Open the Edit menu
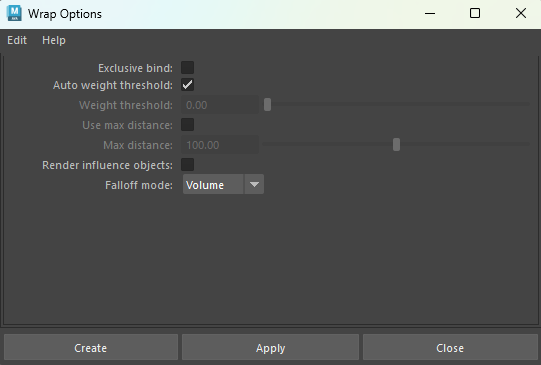 pos(17,40)
